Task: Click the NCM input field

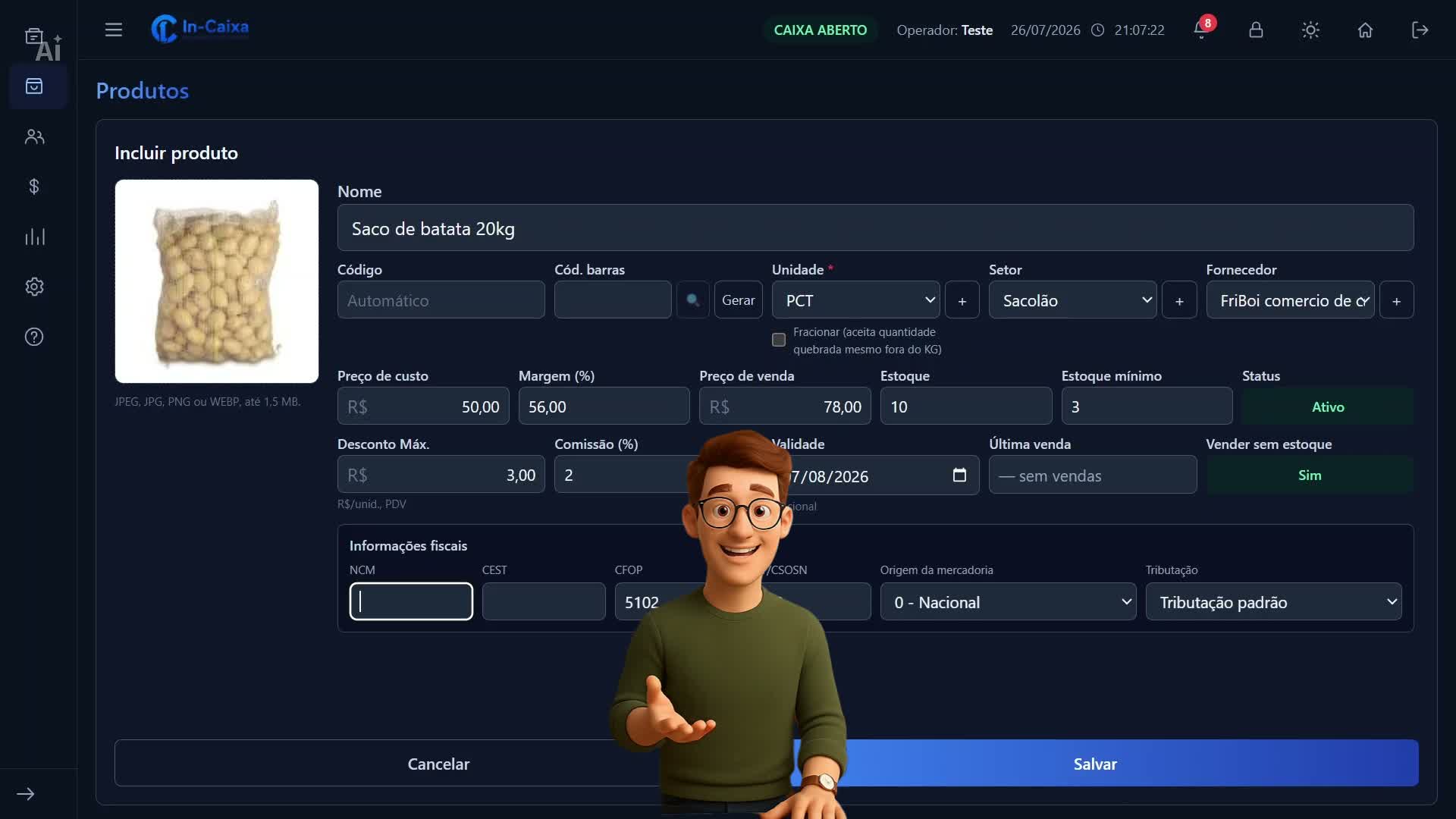Action: click(411, 602)
